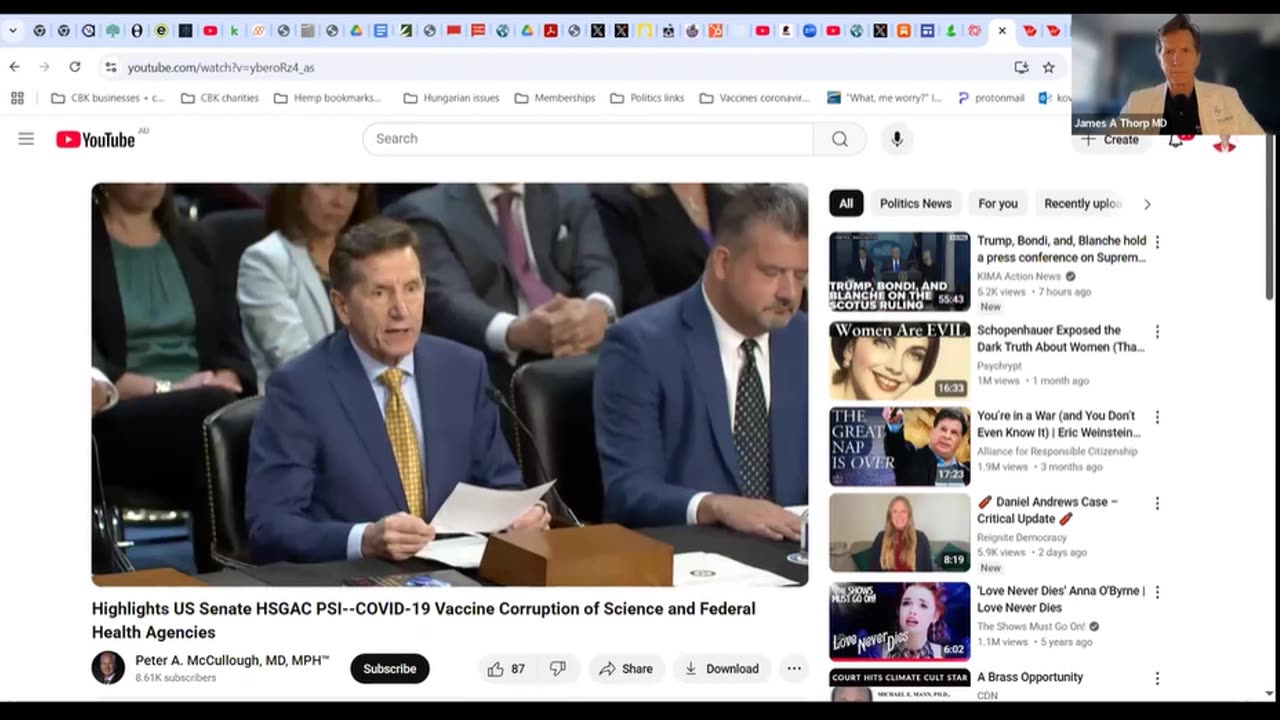Open "What, me worry?" bookmark
Viewport: 1280px width, 720px height.
pos(885,98)
